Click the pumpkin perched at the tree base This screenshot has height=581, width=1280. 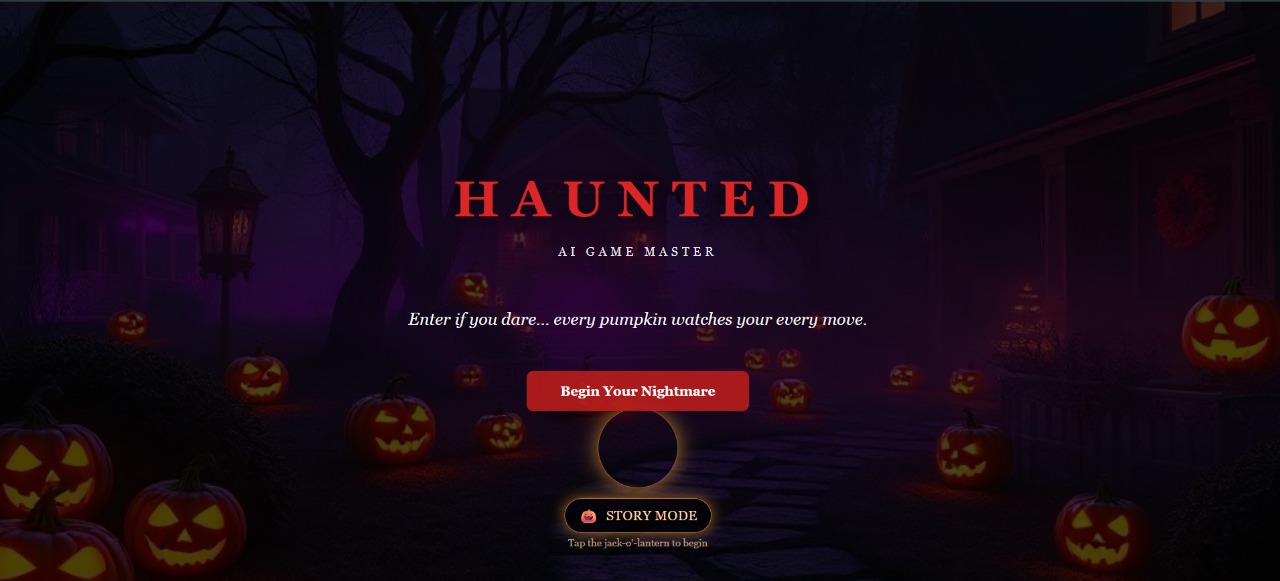click(471, 288)
